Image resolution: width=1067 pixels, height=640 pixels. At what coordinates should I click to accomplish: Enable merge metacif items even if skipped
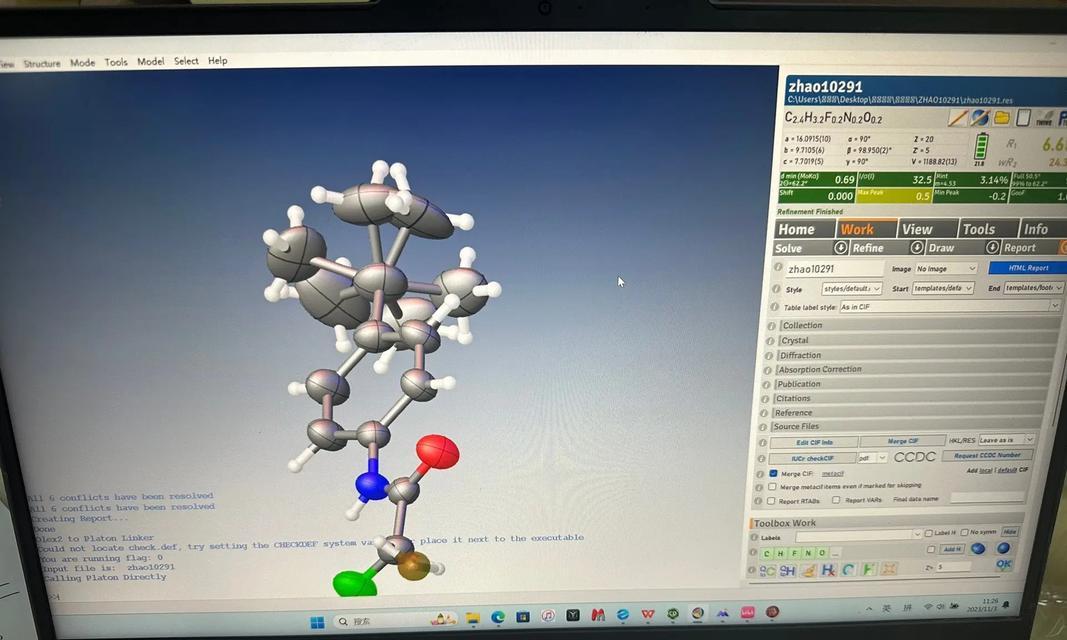[772, 487]
